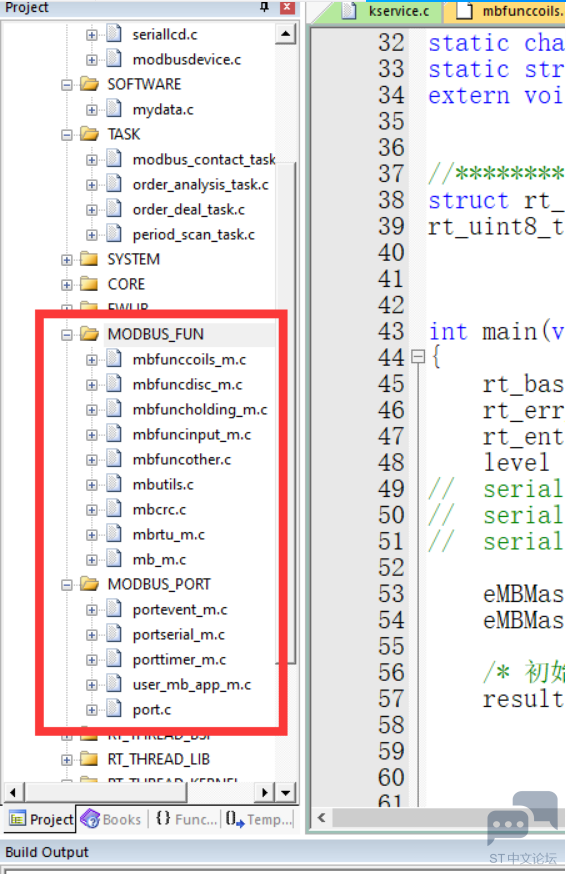This screenshot has width=566, height=874.
Task: Collapse the TASK folder
Action: (x=67, y=135)
